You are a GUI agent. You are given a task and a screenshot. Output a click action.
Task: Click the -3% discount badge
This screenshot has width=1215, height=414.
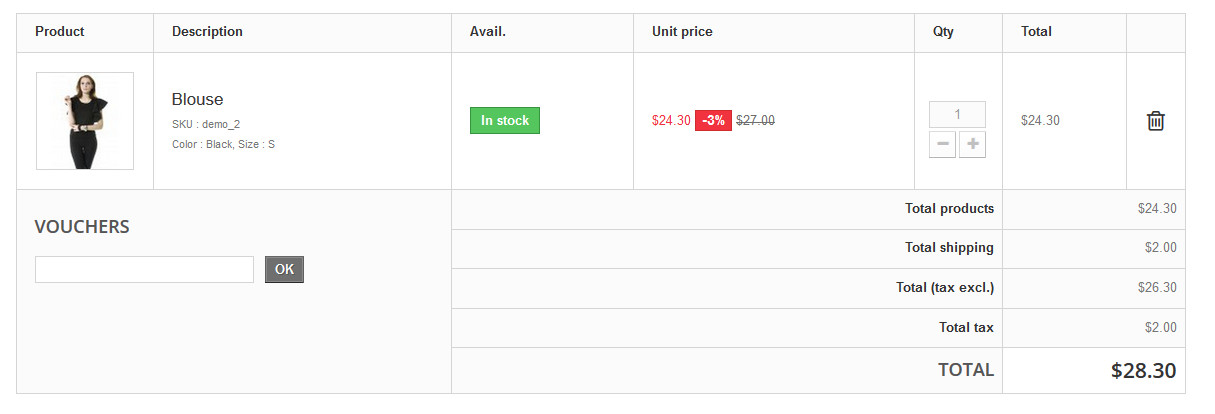[x=713, y=121]
